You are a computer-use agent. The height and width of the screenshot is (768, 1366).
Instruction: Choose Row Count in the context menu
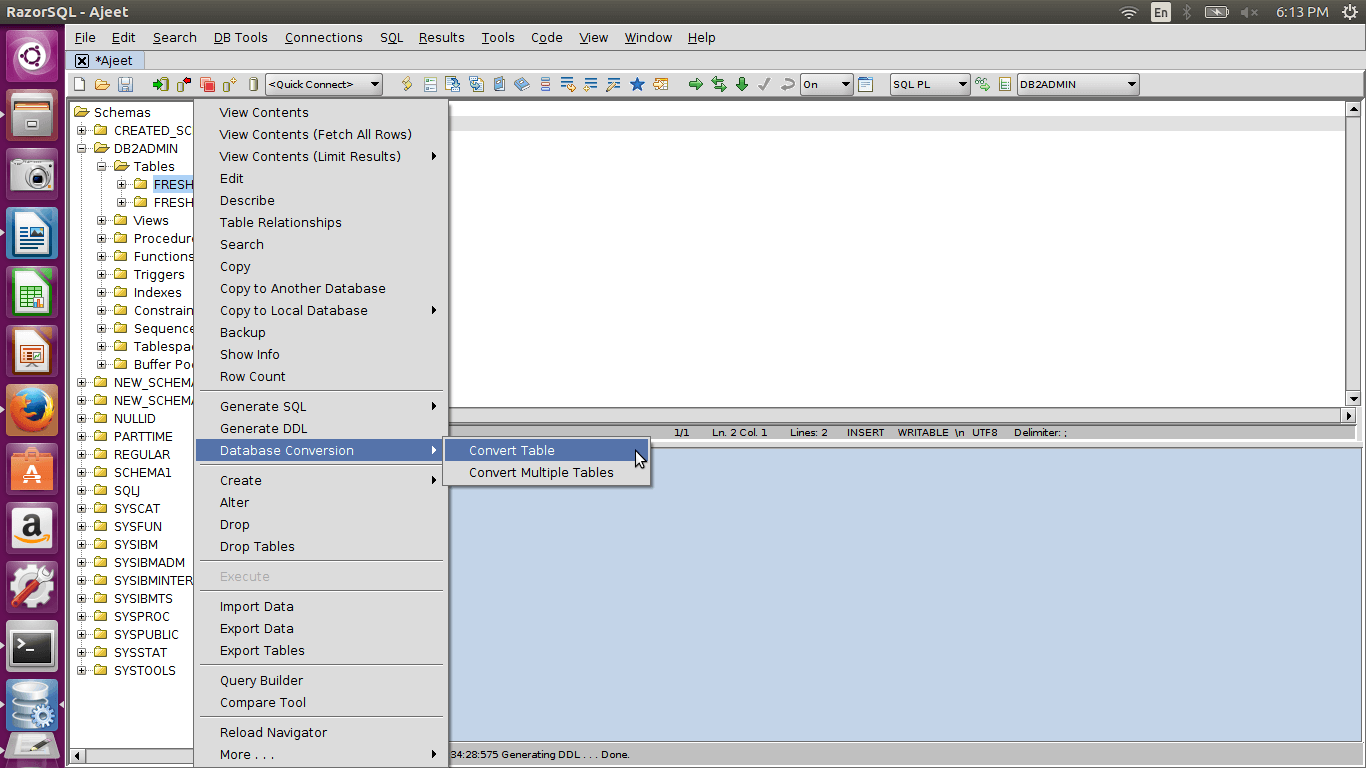[x=320, y=376]
